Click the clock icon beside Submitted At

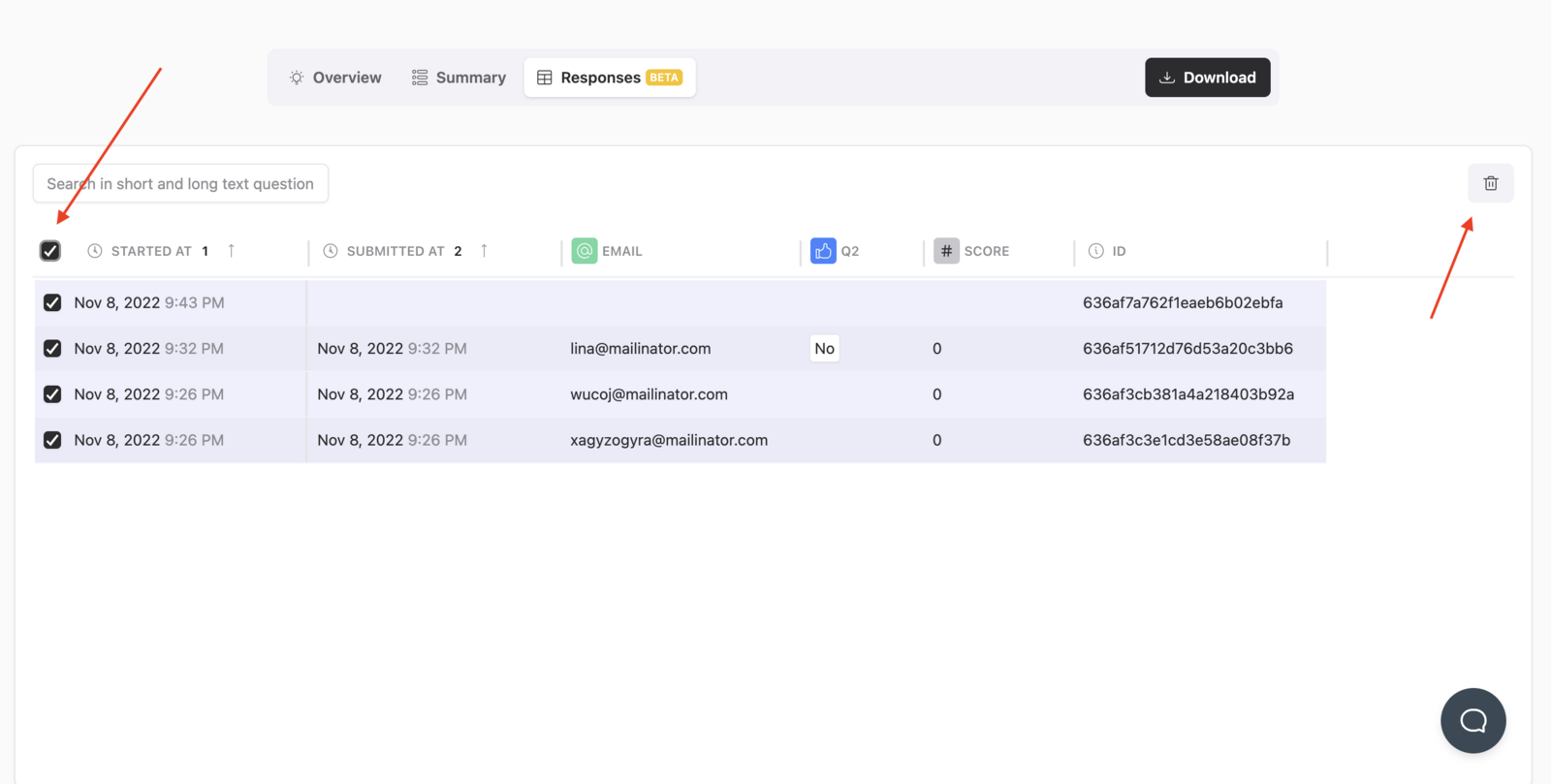[x=331, y=251]
